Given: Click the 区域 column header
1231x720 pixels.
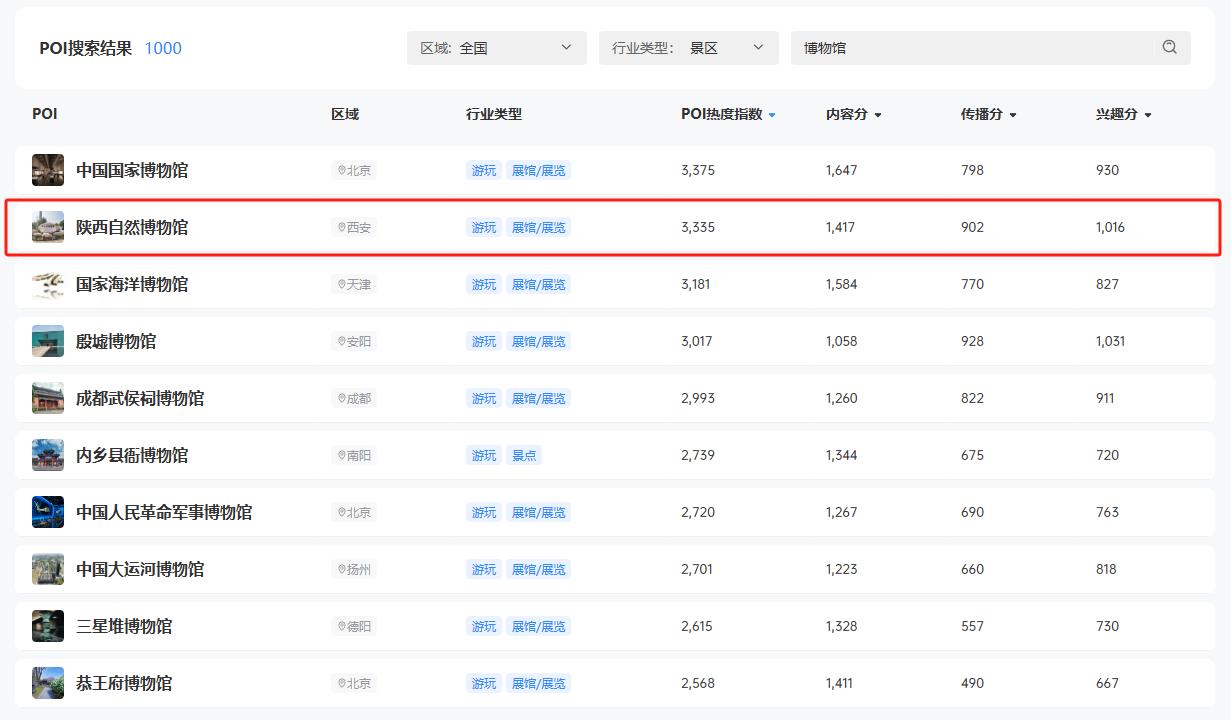Looking at the screenshot, I should coord(345,114).
